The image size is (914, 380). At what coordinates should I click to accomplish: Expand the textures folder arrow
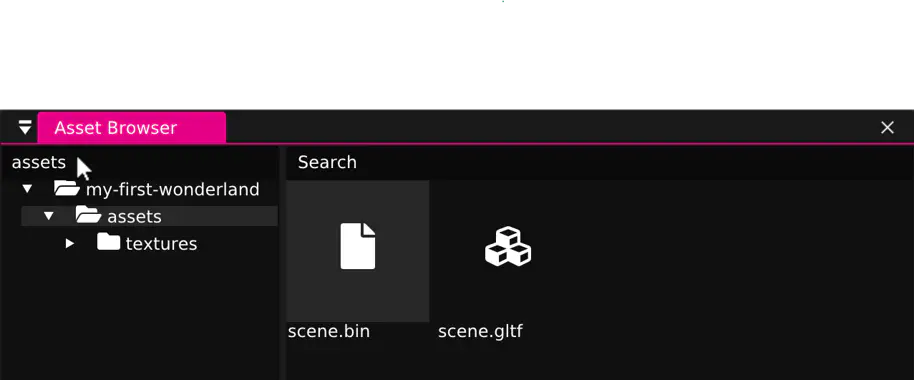[x=70, y=243]
